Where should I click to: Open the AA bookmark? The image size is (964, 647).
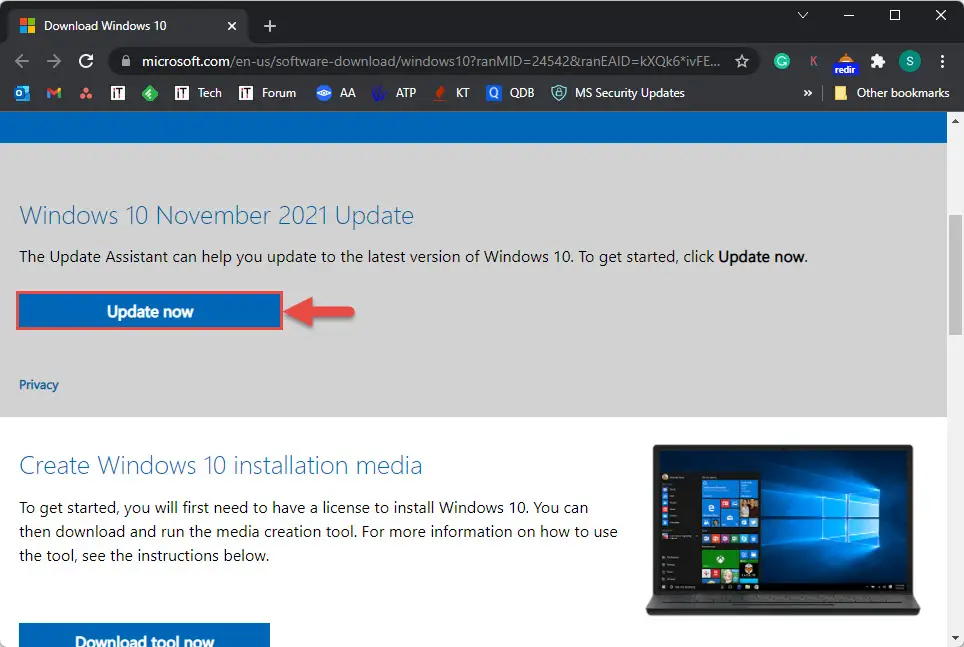click(x=336, y=93)
